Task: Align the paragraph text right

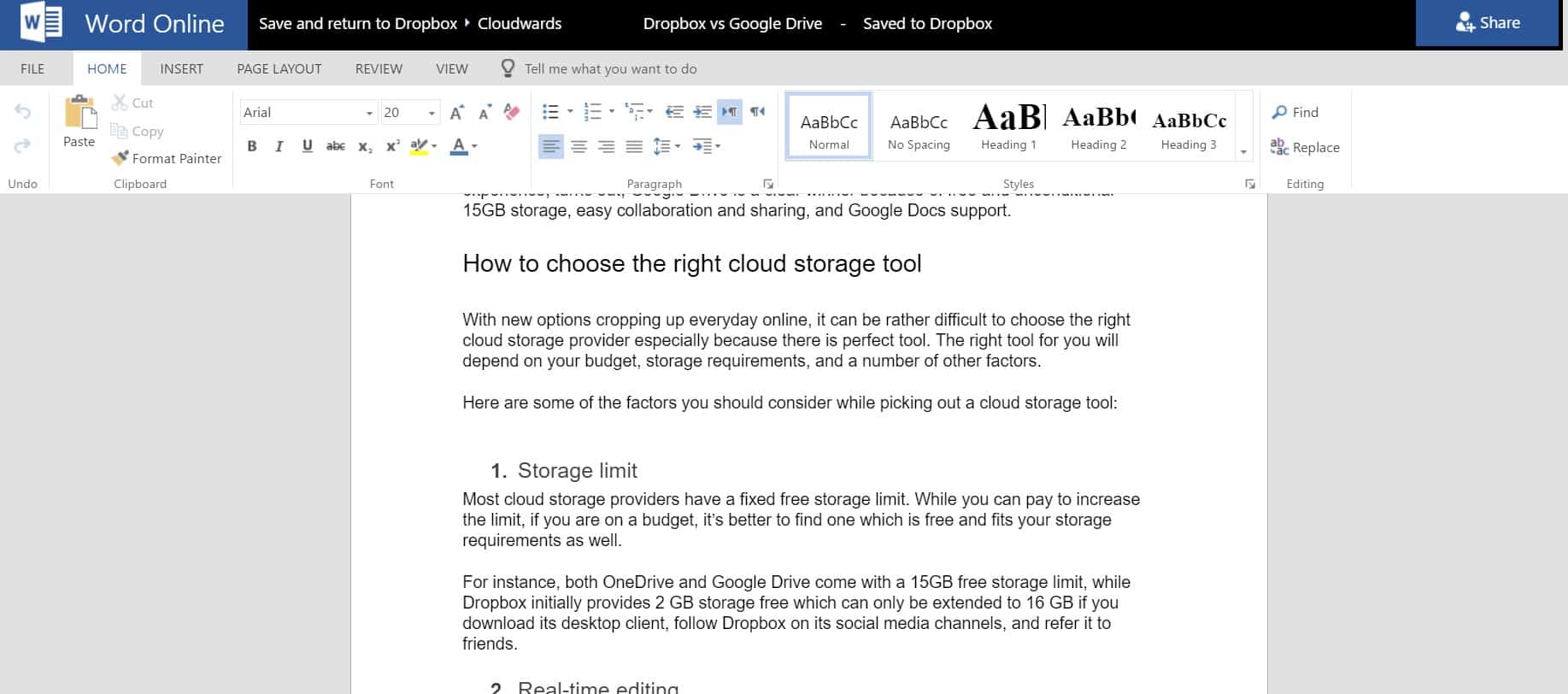Action: pos(607,147)
